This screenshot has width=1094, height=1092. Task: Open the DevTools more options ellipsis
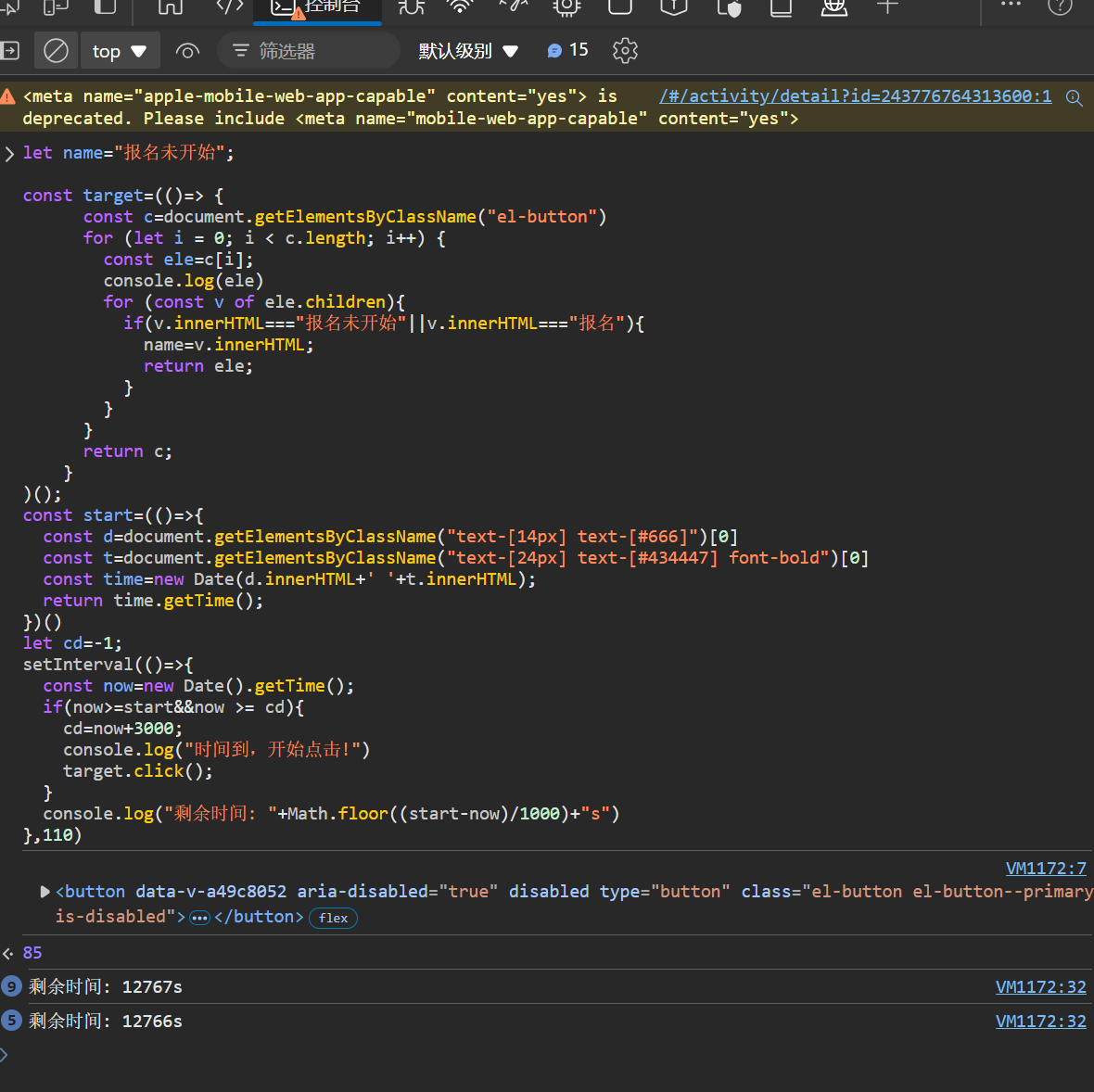(1011, 5)
